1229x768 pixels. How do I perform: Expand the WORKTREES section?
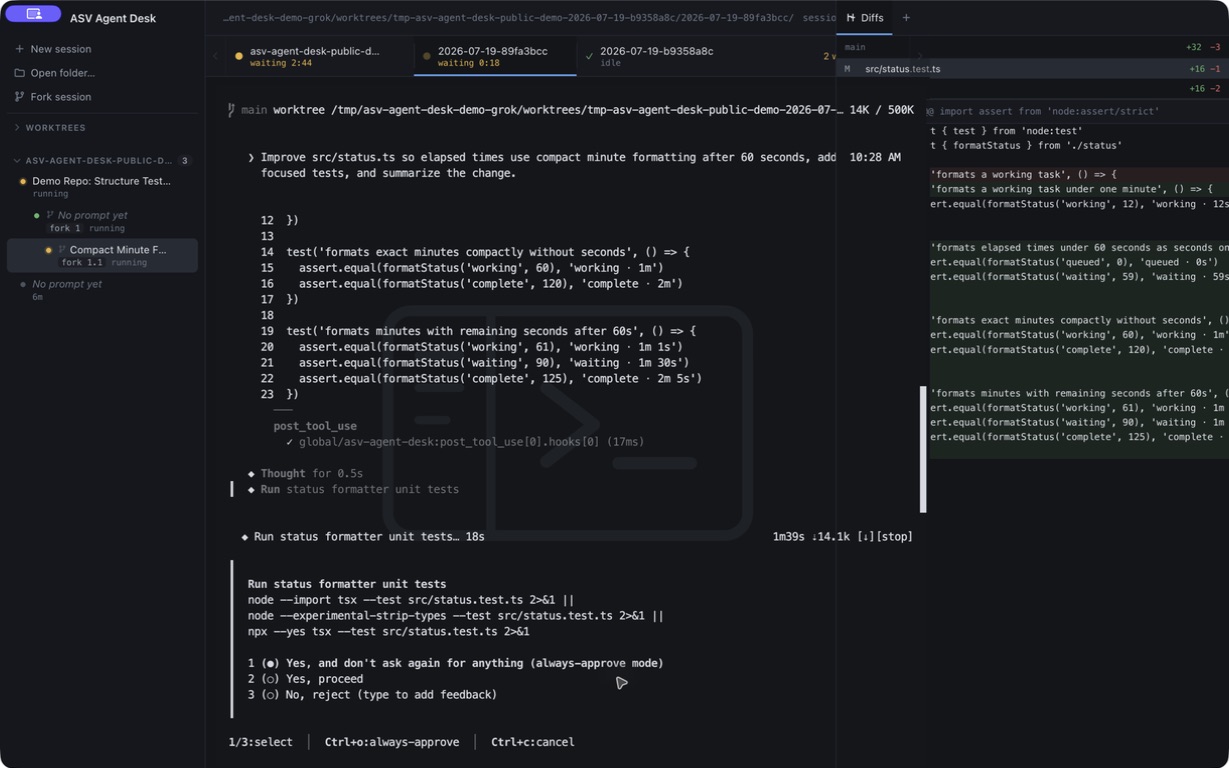[55, 128]
